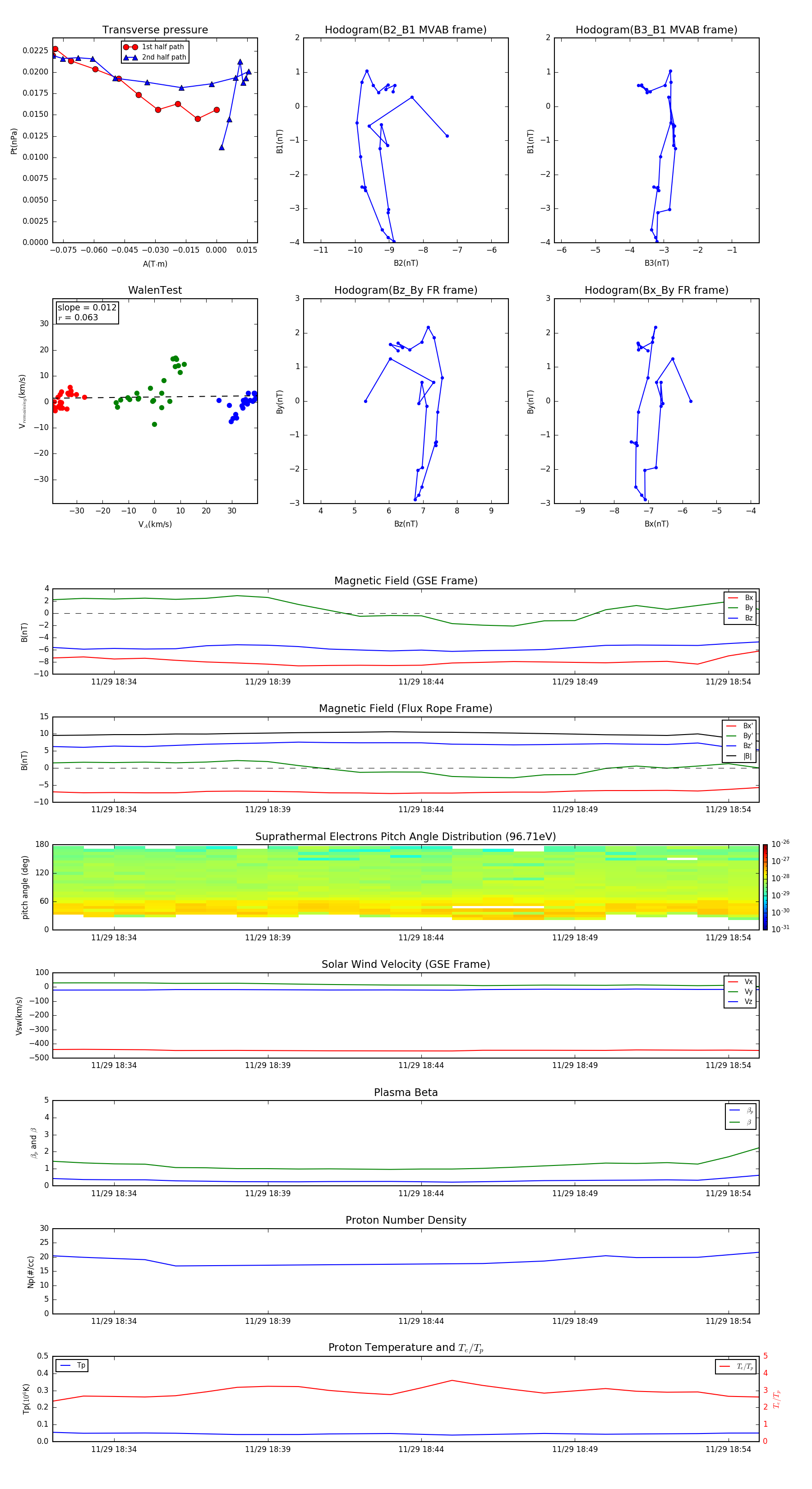This screenshot has height=1489, width=812.
Task: Click the pitch angle color scale bar
Action: point(765,887)
